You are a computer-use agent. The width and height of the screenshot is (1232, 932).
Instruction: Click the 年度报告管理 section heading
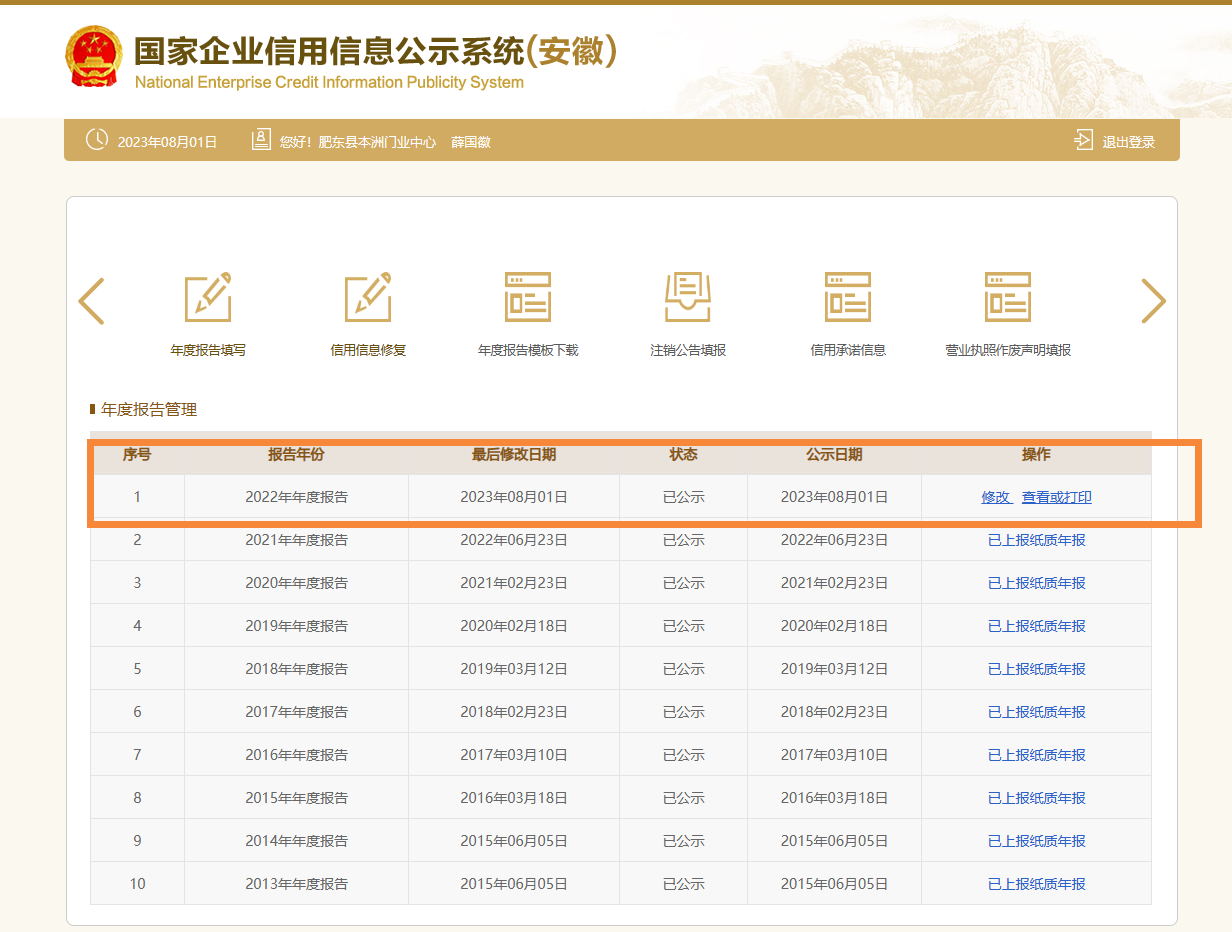[x=149, y=410]
